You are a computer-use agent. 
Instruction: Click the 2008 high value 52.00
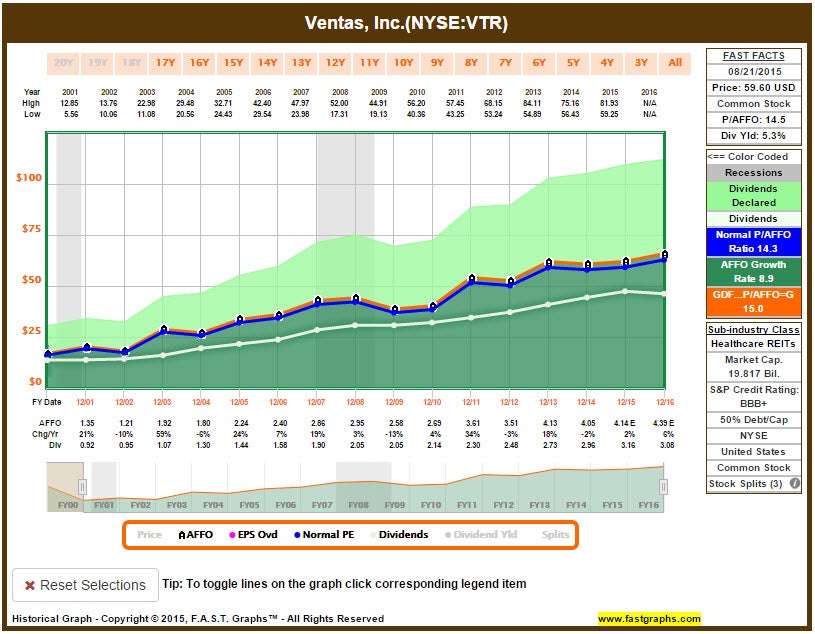click(x=339, y=103)
